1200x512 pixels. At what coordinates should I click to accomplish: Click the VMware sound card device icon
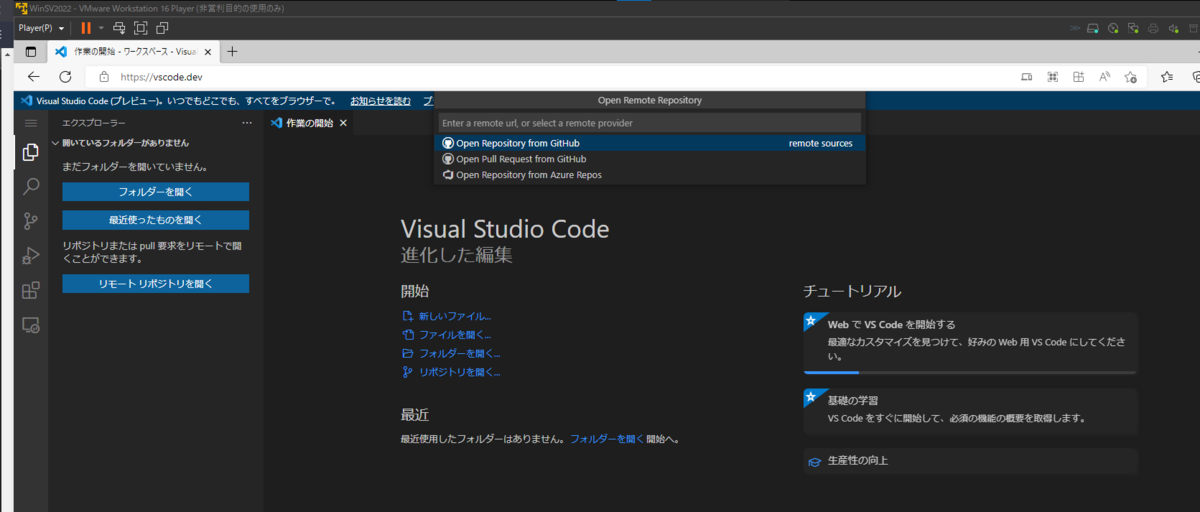coord(1174,28)
